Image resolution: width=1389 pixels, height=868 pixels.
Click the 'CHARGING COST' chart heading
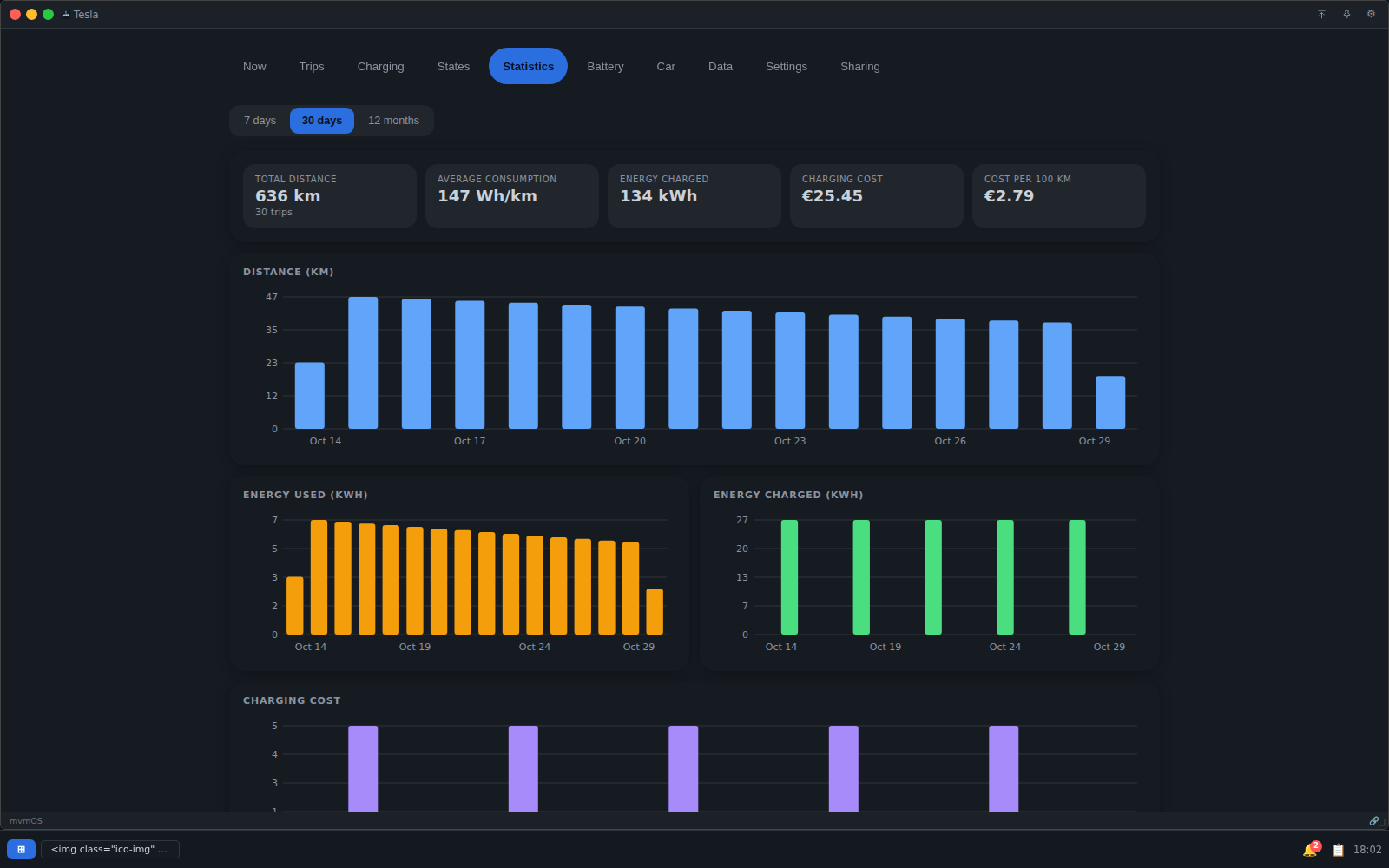(292, 700)
